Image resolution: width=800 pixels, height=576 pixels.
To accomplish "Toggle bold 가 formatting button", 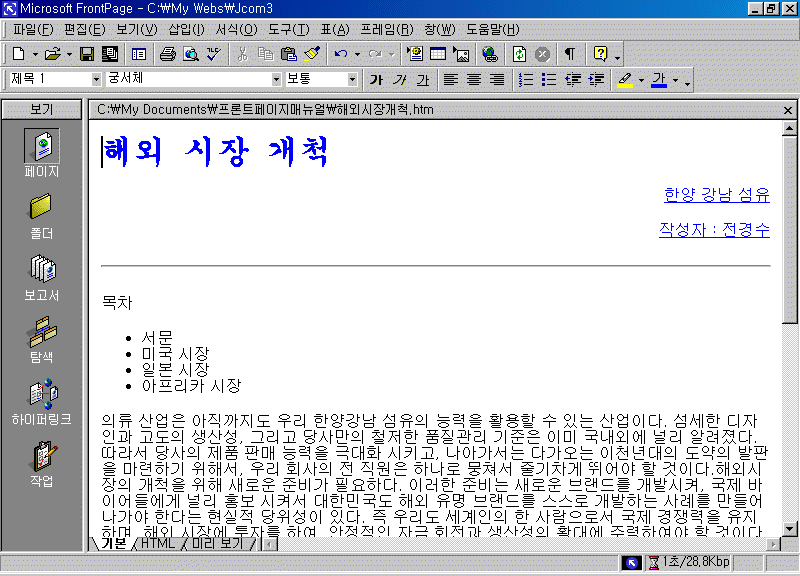I will (x=377, y=79).
